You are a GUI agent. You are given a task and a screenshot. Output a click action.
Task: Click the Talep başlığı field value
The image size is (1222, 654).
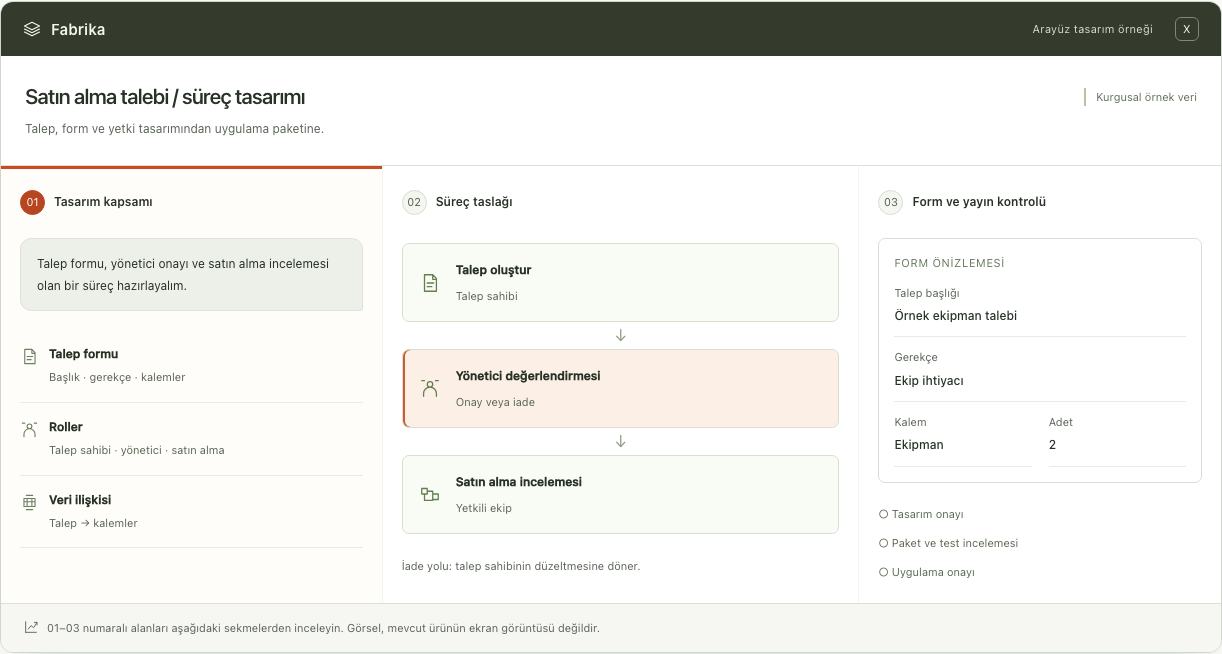[955, 316]
